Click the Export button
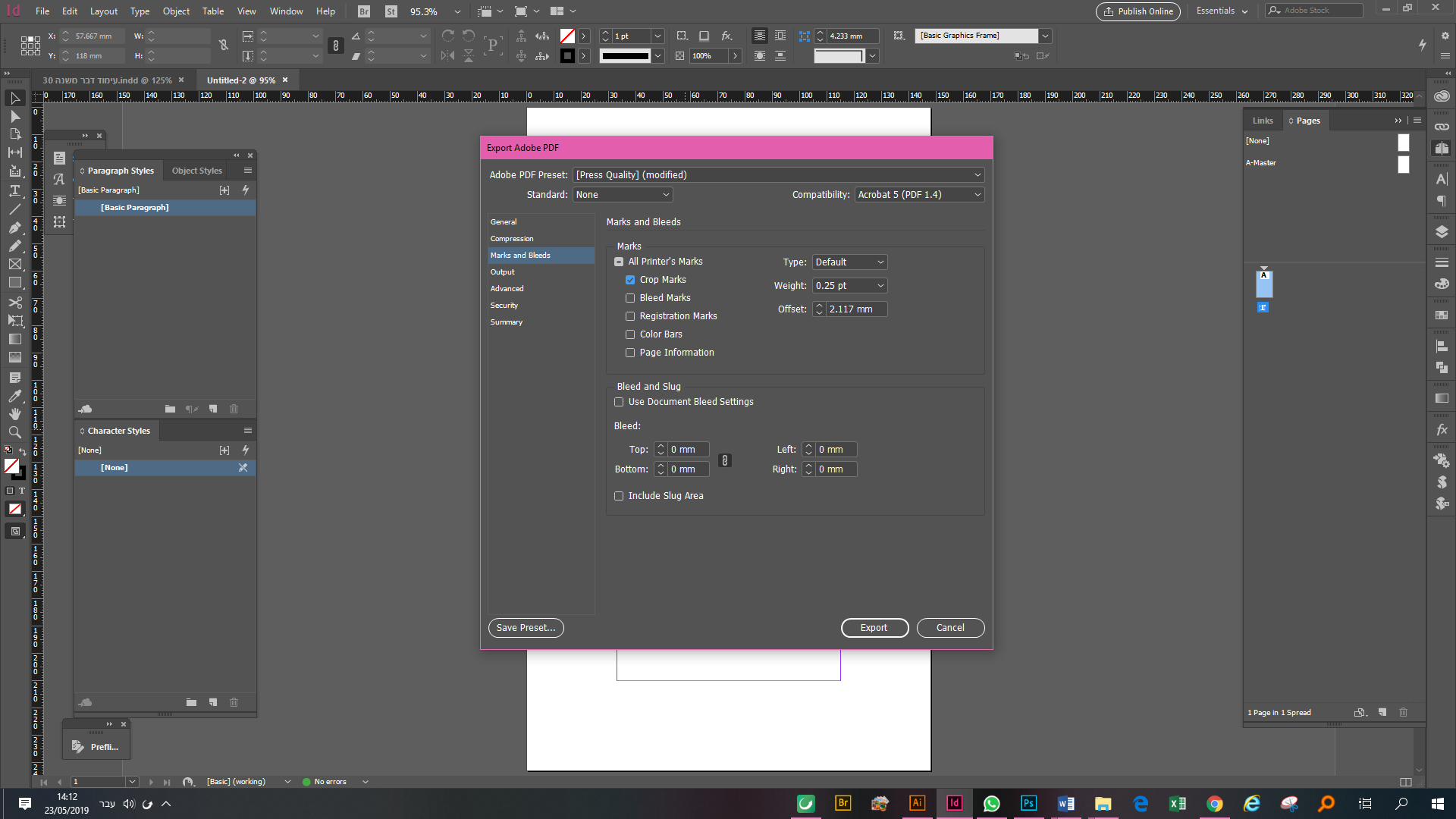 (x=874, y=628)
